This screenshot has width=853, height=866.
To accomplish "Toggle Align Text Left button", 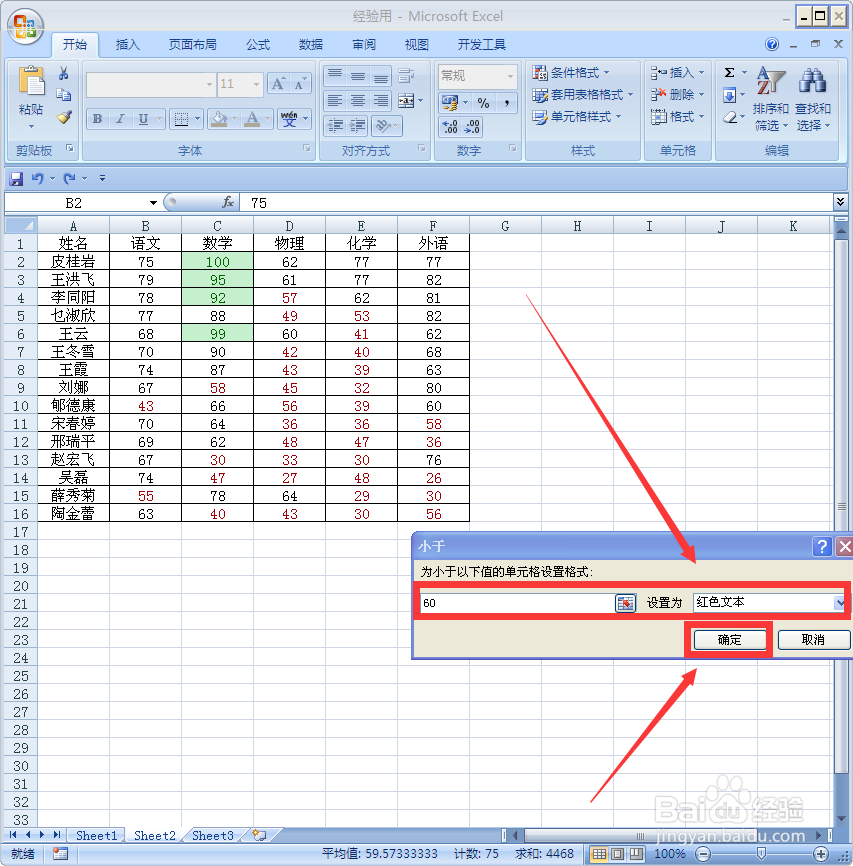I will [335, 101].
